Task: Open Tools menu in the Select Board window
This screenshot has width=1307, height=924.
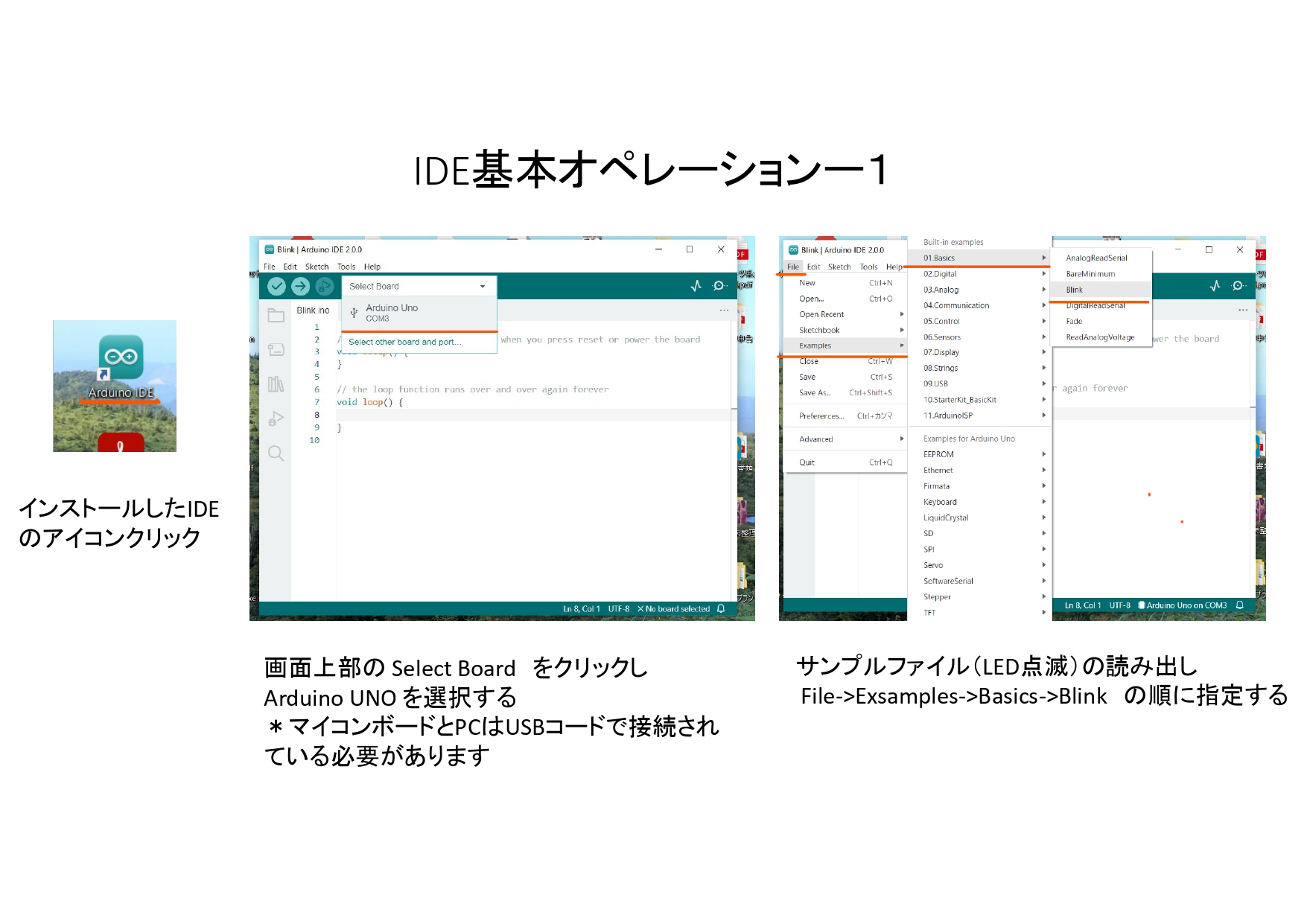Action: [346, 267]
